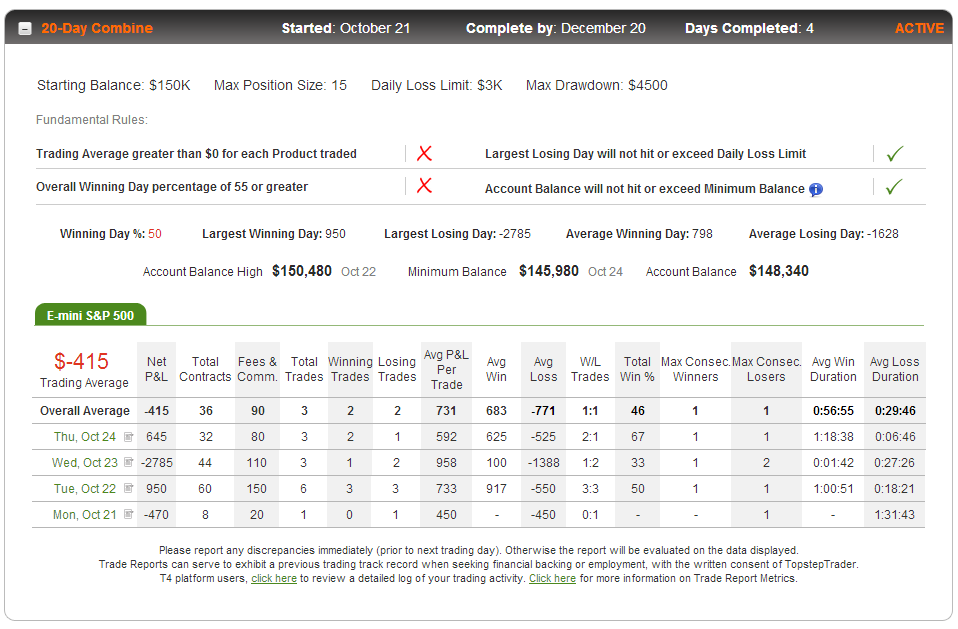Select 'Average Winning Day: 798' text
Viewport: 958px width, 629px height.
point(639,234)
